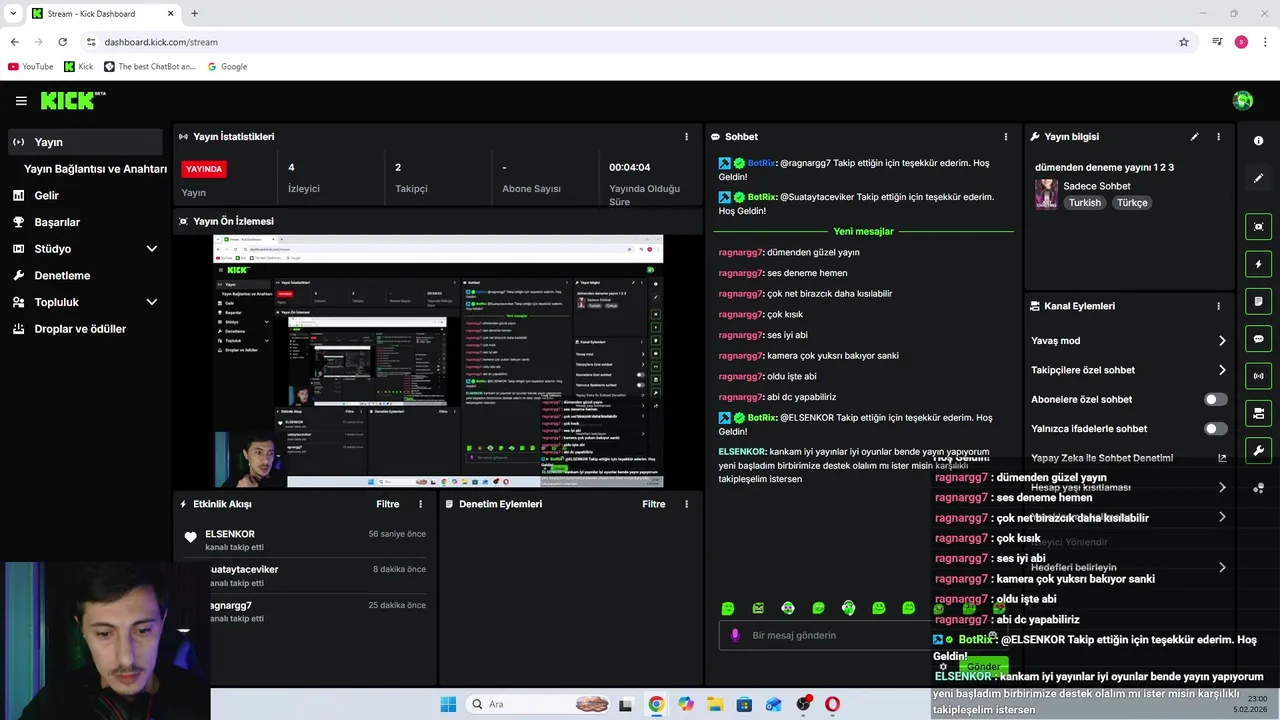Open the Filtre dropdown in Denetim Eylemleri
Viewport: 1280px width, 720px height.
click(654, 504)
